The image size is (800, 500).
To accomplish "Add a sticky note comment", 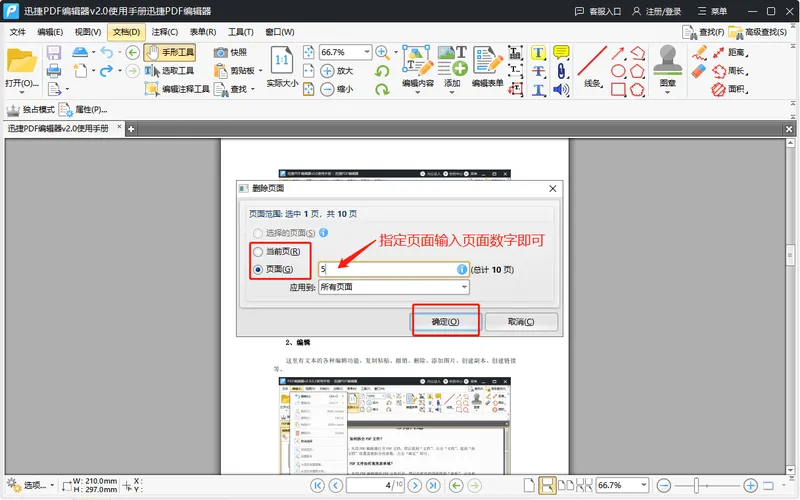I will point(561,52).
